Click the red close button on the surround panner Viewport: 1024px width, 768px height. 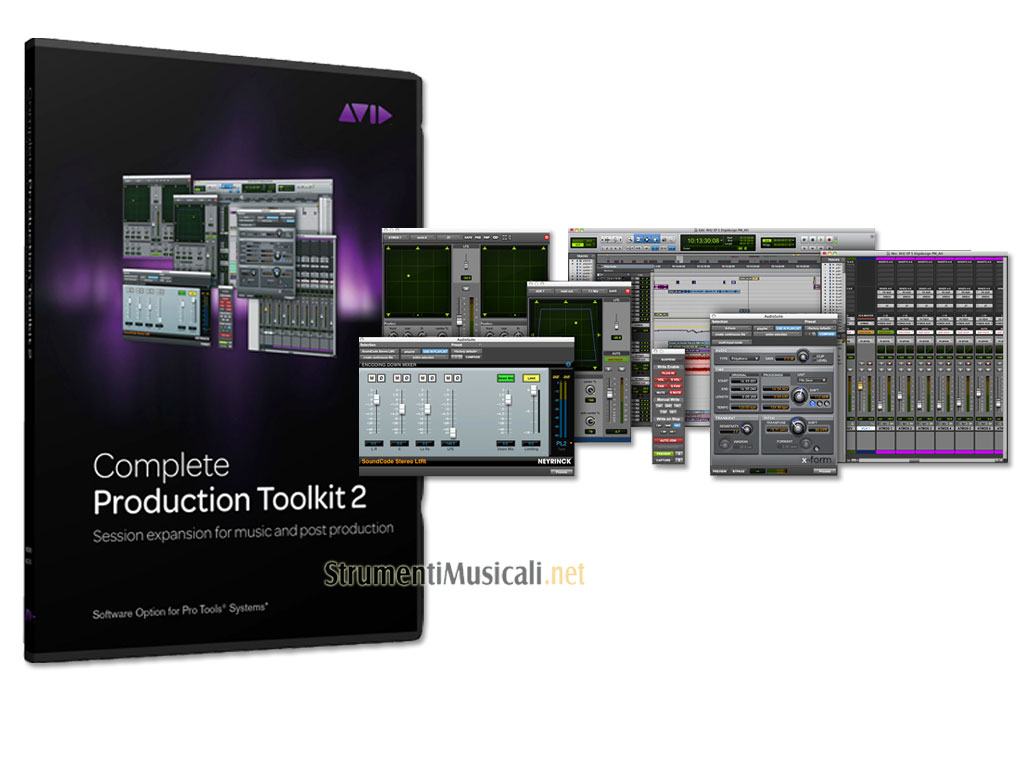click(x=545, y=237)
